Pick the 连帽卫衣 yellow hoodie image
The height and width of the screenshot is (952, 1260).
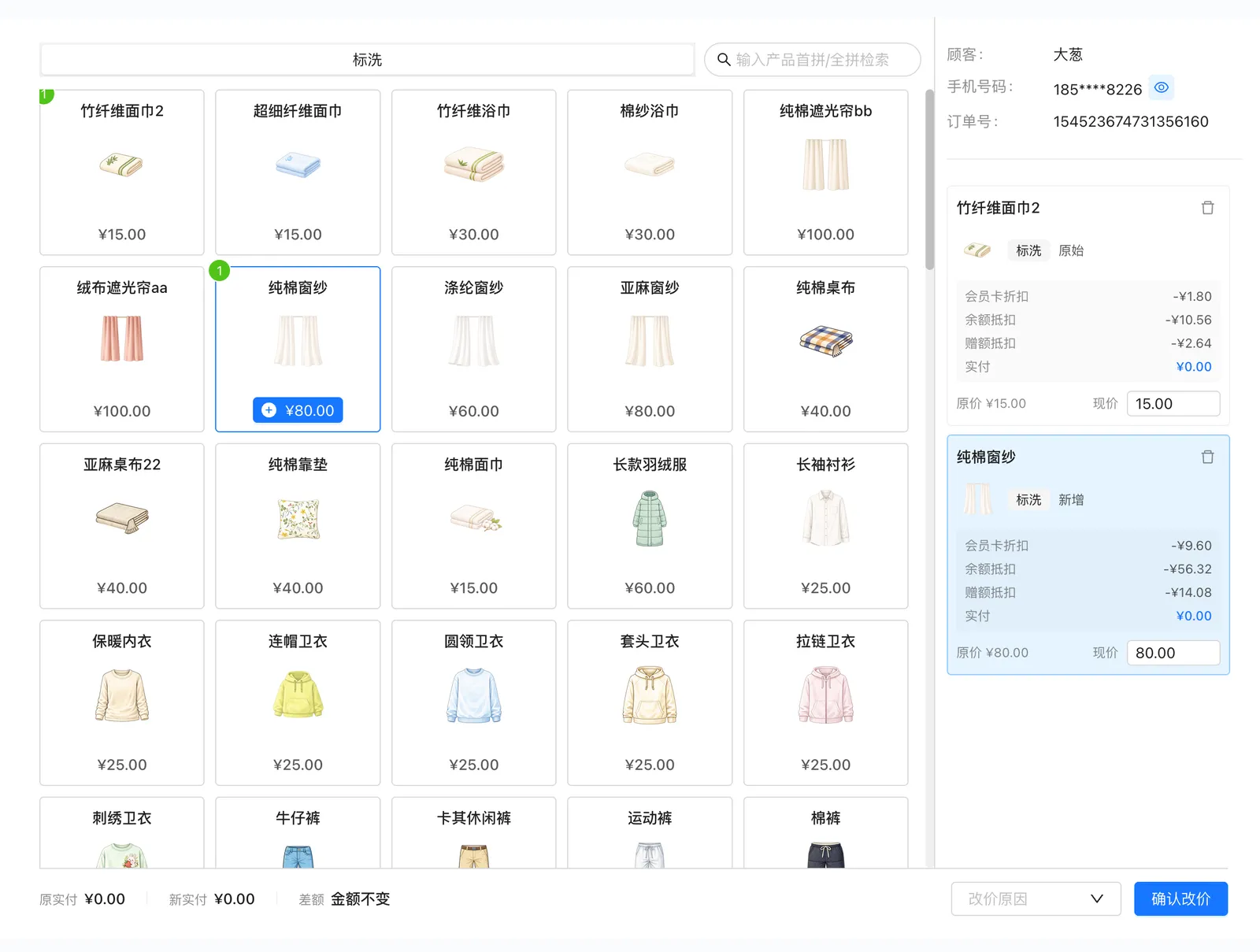[298, 695]
